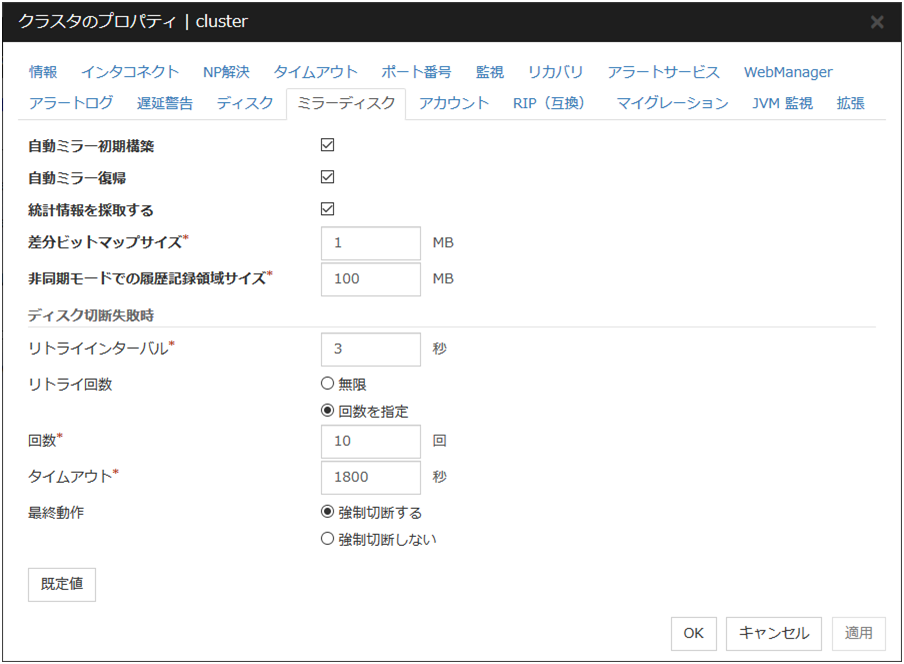Image resolution: width=904 pixels, height=664 pixels.
Task: Pick 強制切断しない radio option
Action: click(327, 539)
